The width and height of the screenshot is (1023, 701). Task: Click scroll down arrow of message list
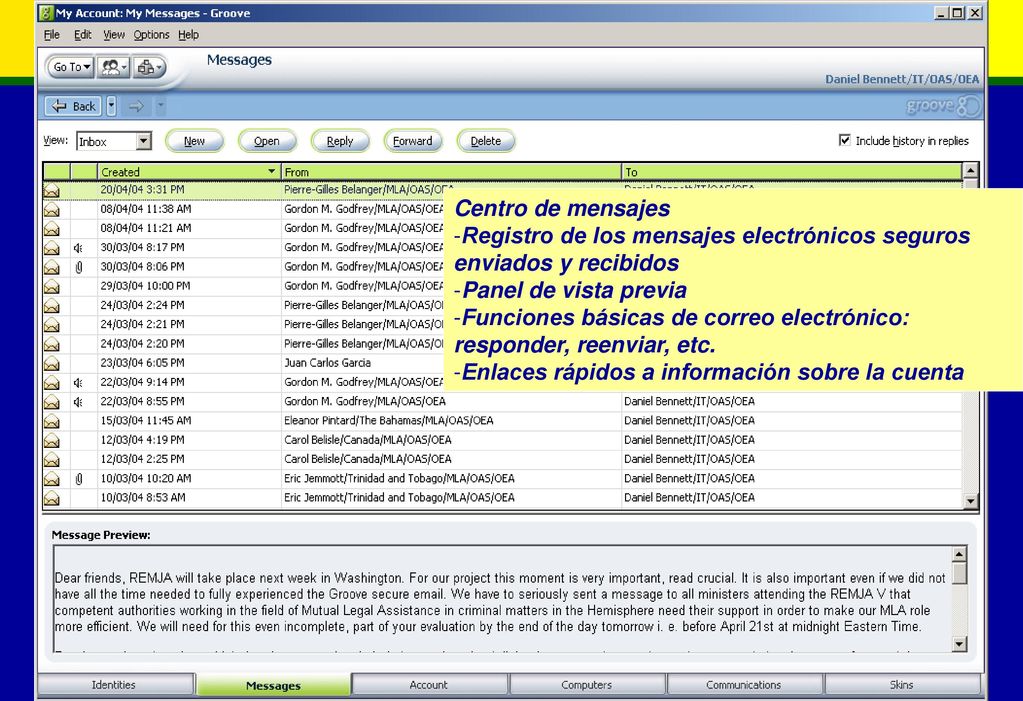tap(970, 501)
